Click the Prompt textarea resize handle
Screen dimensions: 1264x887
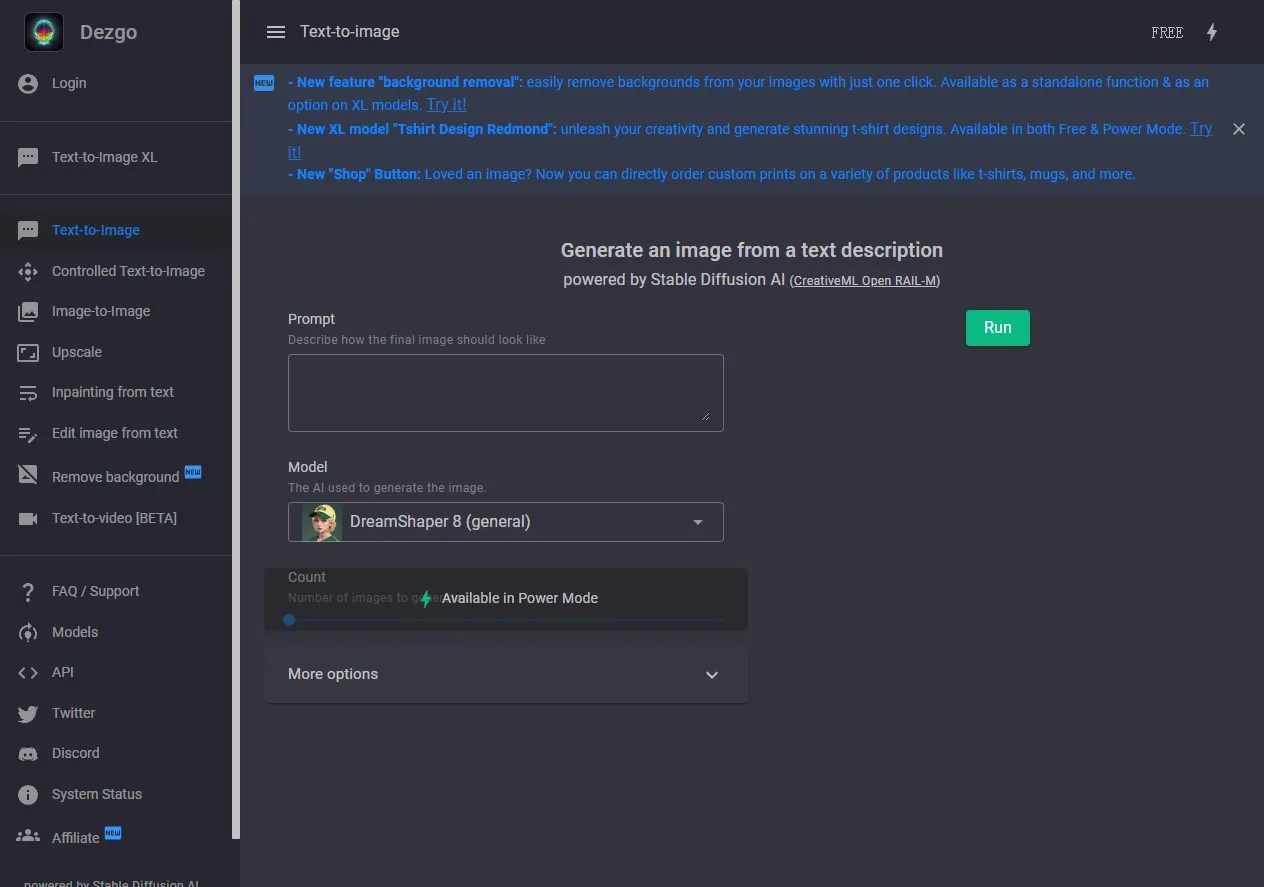pos(706,416)
